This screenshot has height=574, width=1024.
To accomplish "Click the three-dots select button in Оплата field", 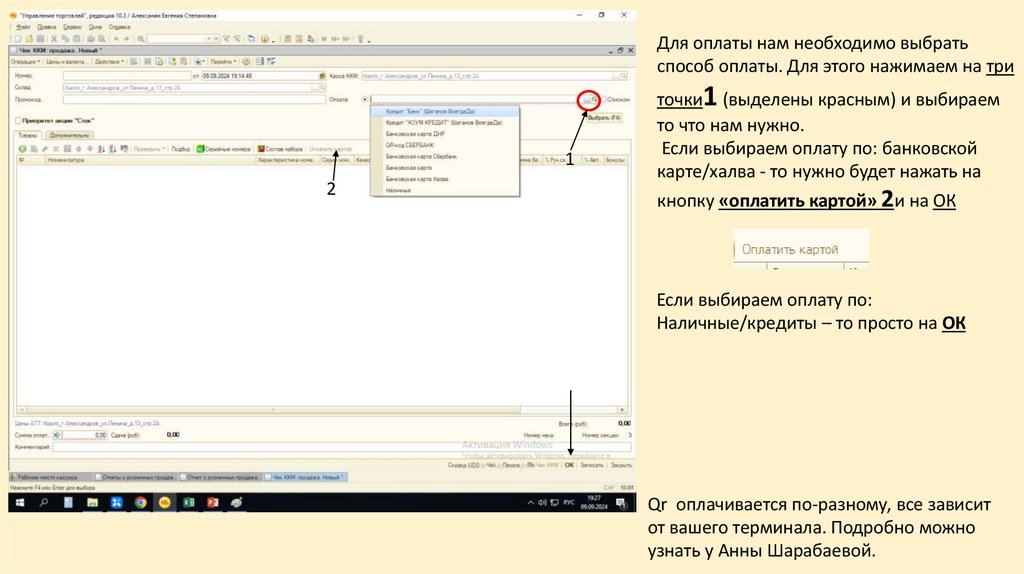I will (x=585, y=100).
